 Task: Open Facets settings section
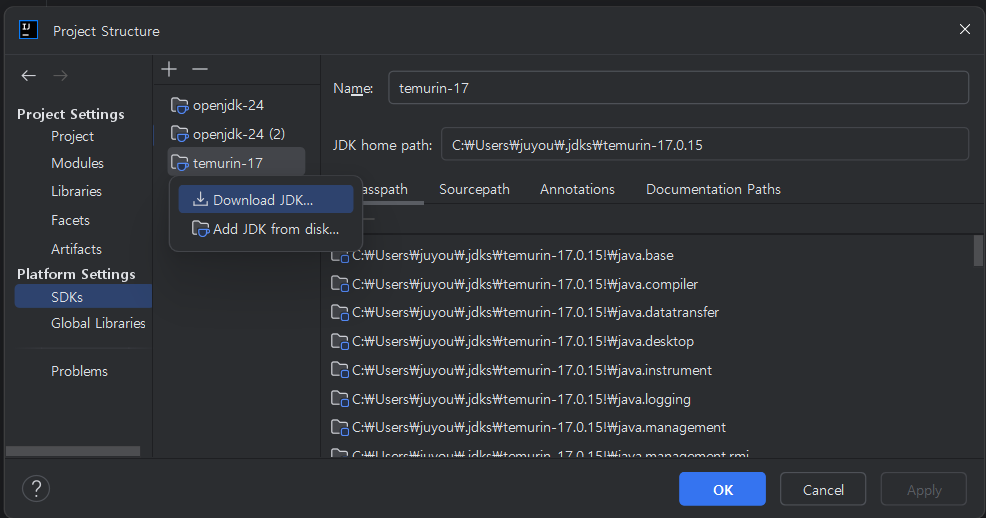(x=70, y=221)
